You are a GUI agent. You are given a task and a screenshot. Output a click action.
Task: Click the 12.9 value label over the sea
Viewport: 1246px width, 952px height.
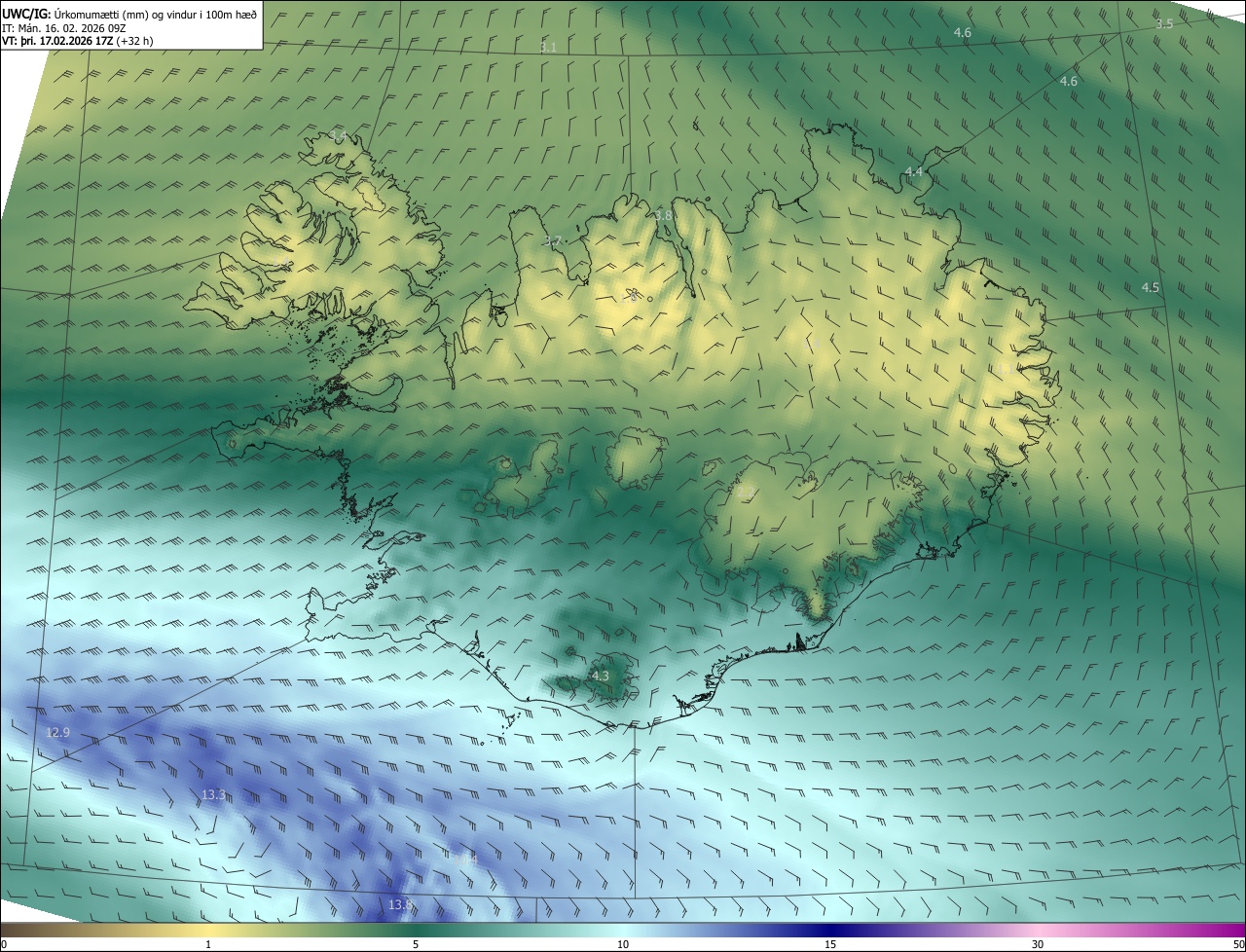click(57, 732)
